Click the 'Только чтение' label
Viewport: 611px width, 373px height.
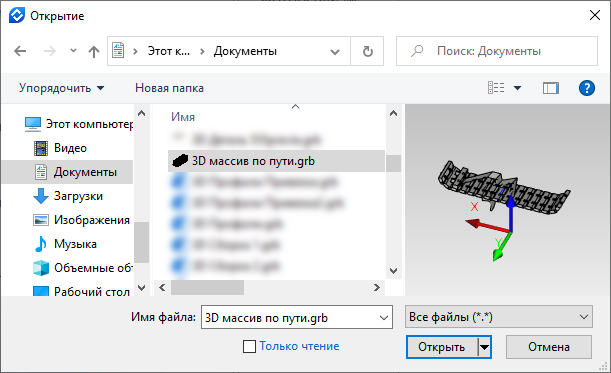click(x=299, y=346)
